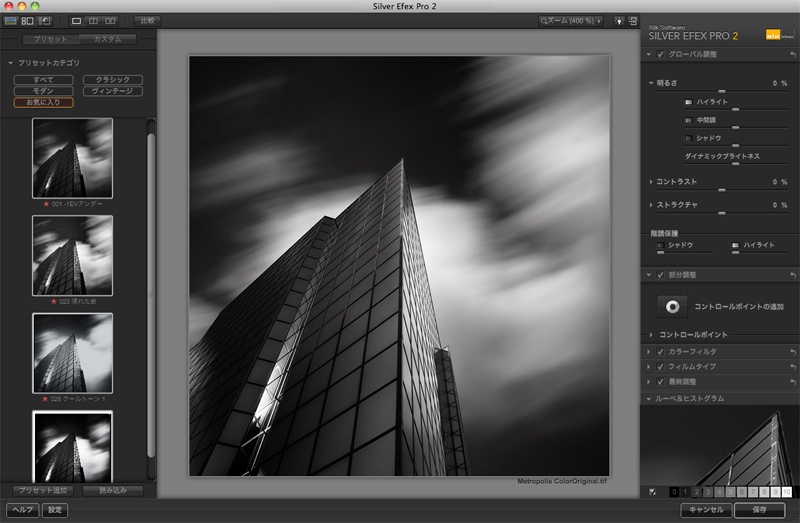800x523 pixels.
Task: Toggle the フィルムタイプ checkbox
Action: (x=660, y=366)
